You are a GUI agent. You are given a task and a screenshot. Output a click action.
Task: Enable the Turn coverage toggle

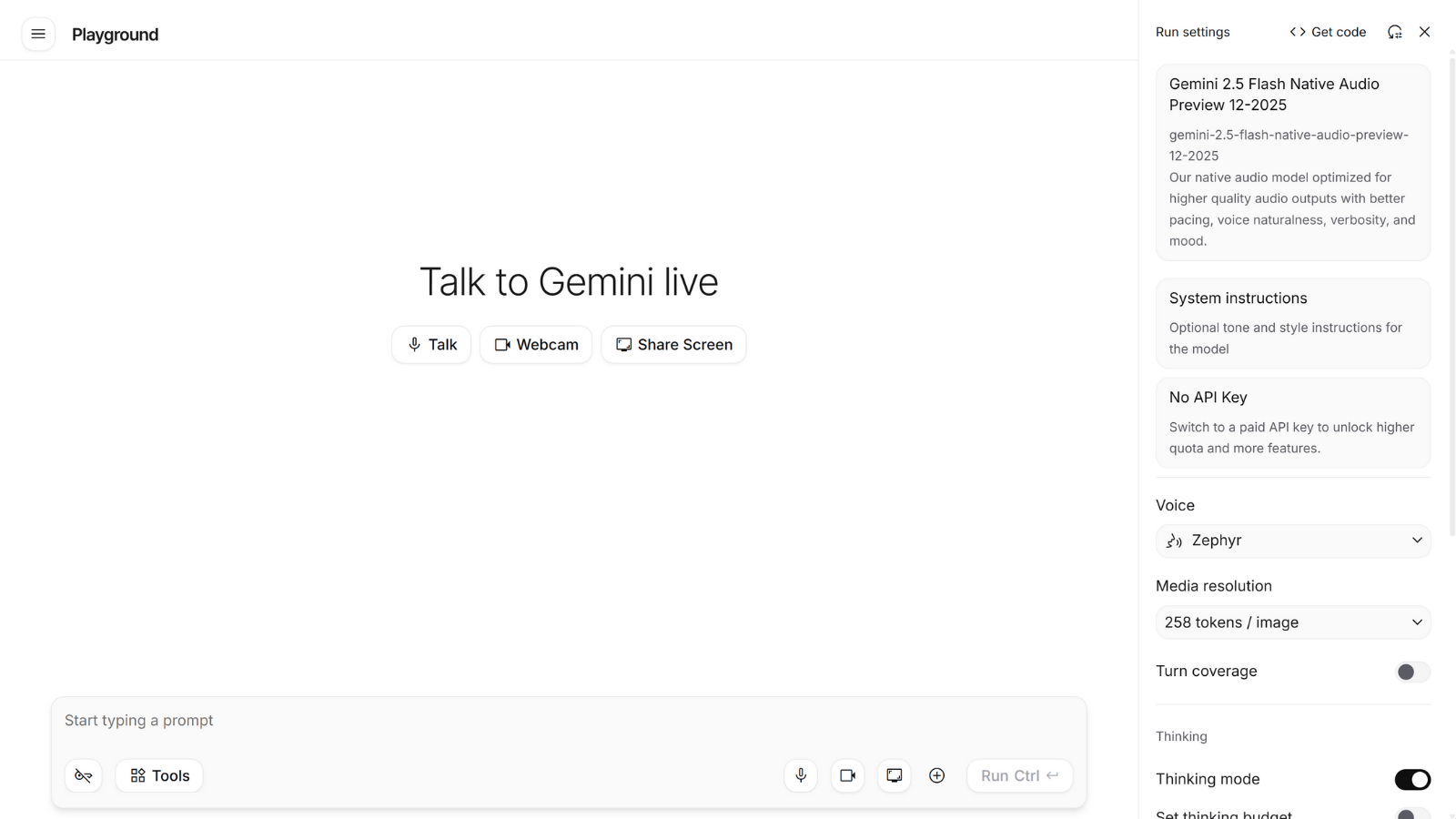click(1411, 672)
